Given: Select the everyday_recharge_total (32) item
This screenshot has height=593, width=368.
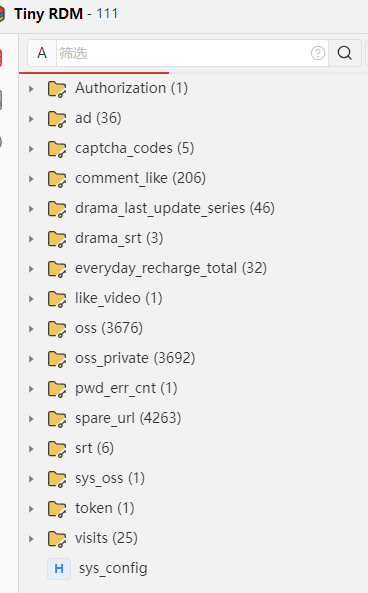Looking at the screenshot, I should pos(171,269).
